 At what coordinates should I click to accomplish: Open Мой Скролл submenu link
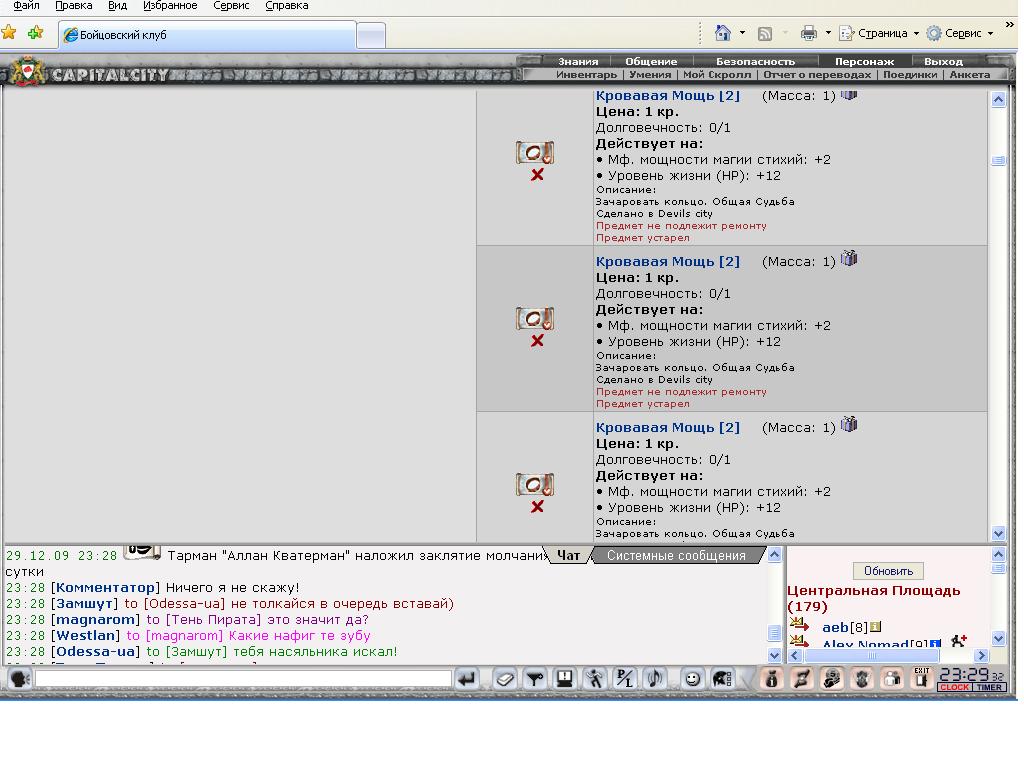pyautogui.click(x=717, y=74)
